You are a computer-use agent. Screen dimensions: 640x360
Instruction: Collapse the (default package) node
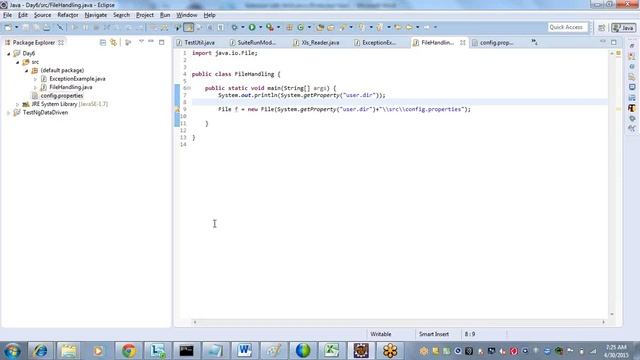coord(27,71)
